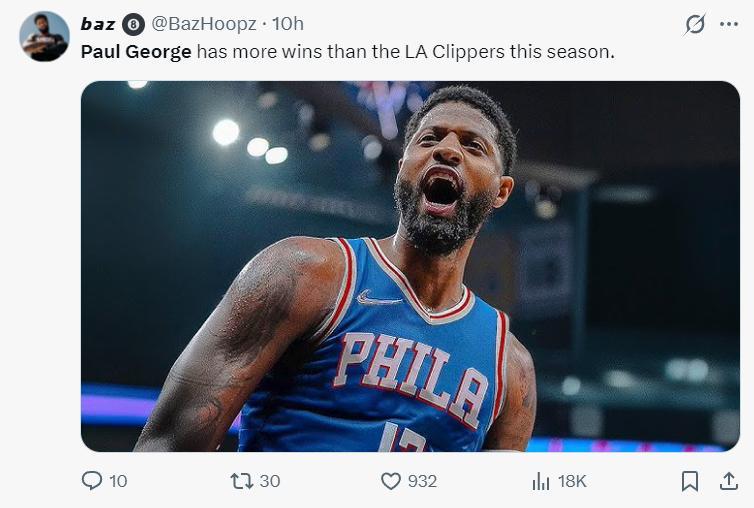
Task: Click the like count 932
Action: coord(422,481)
